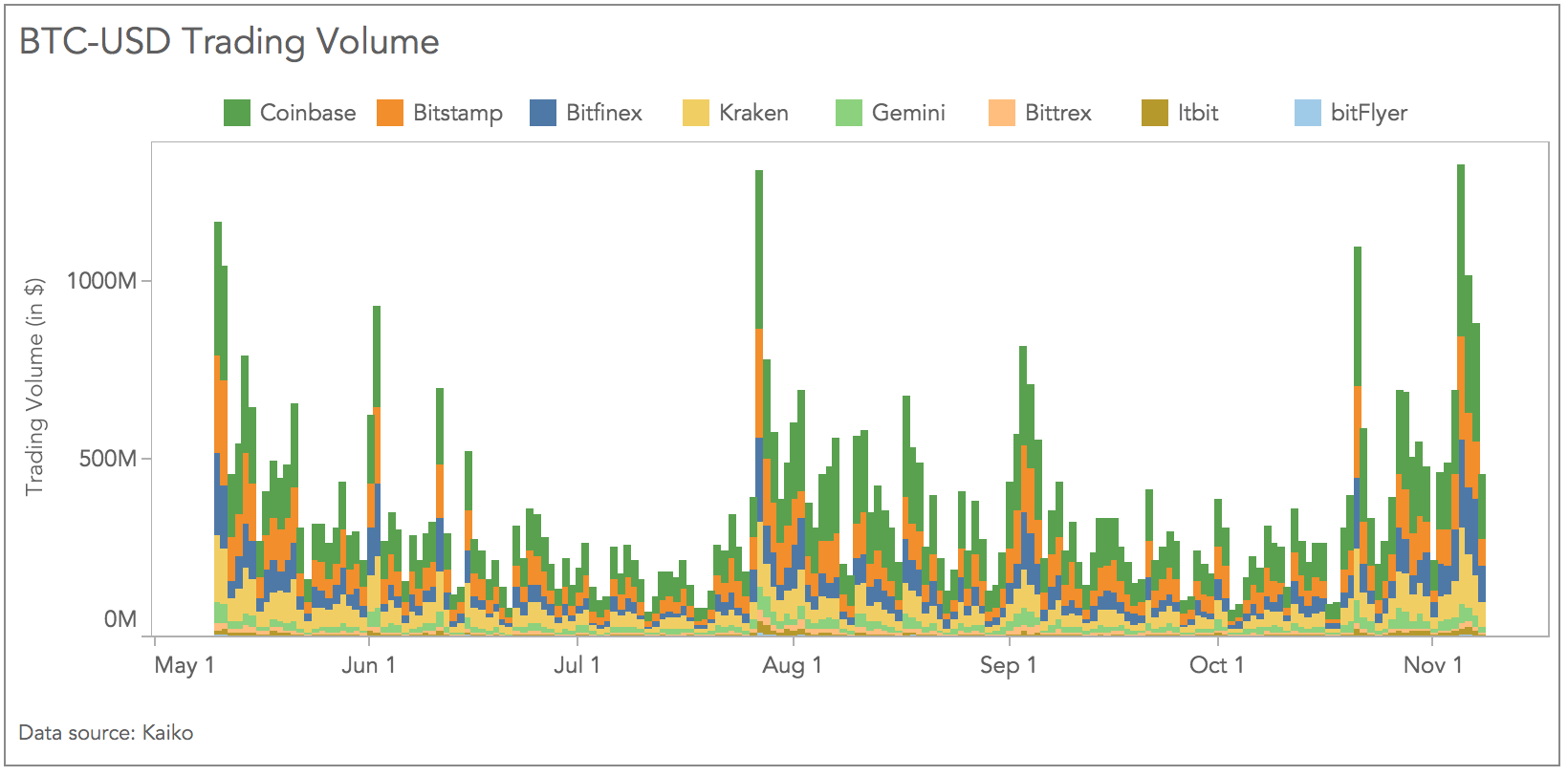Select the olive Itbit legend swatch

click(1155, 113)
